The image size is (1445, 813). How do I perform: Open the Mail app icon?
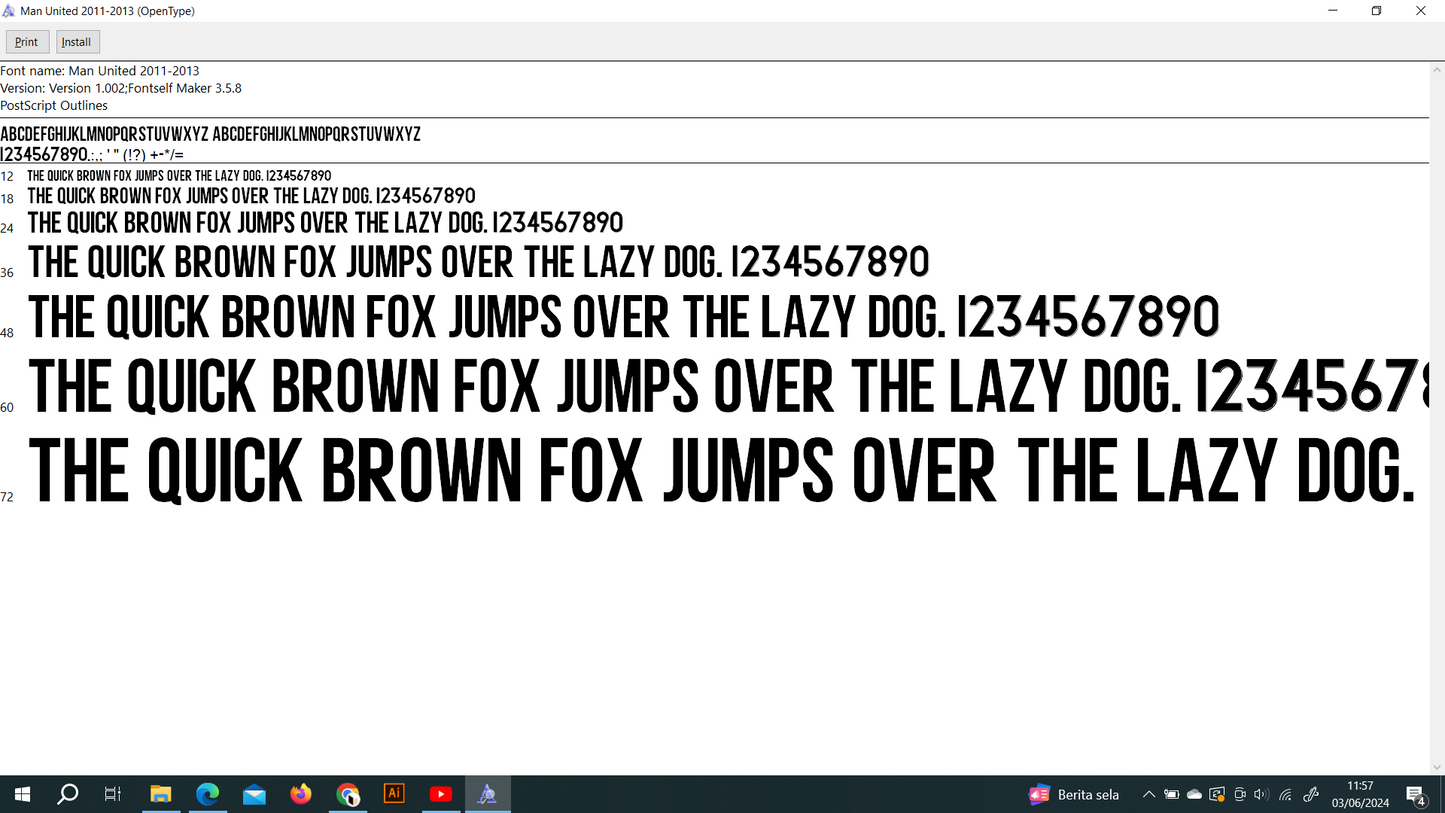(254, 794)
